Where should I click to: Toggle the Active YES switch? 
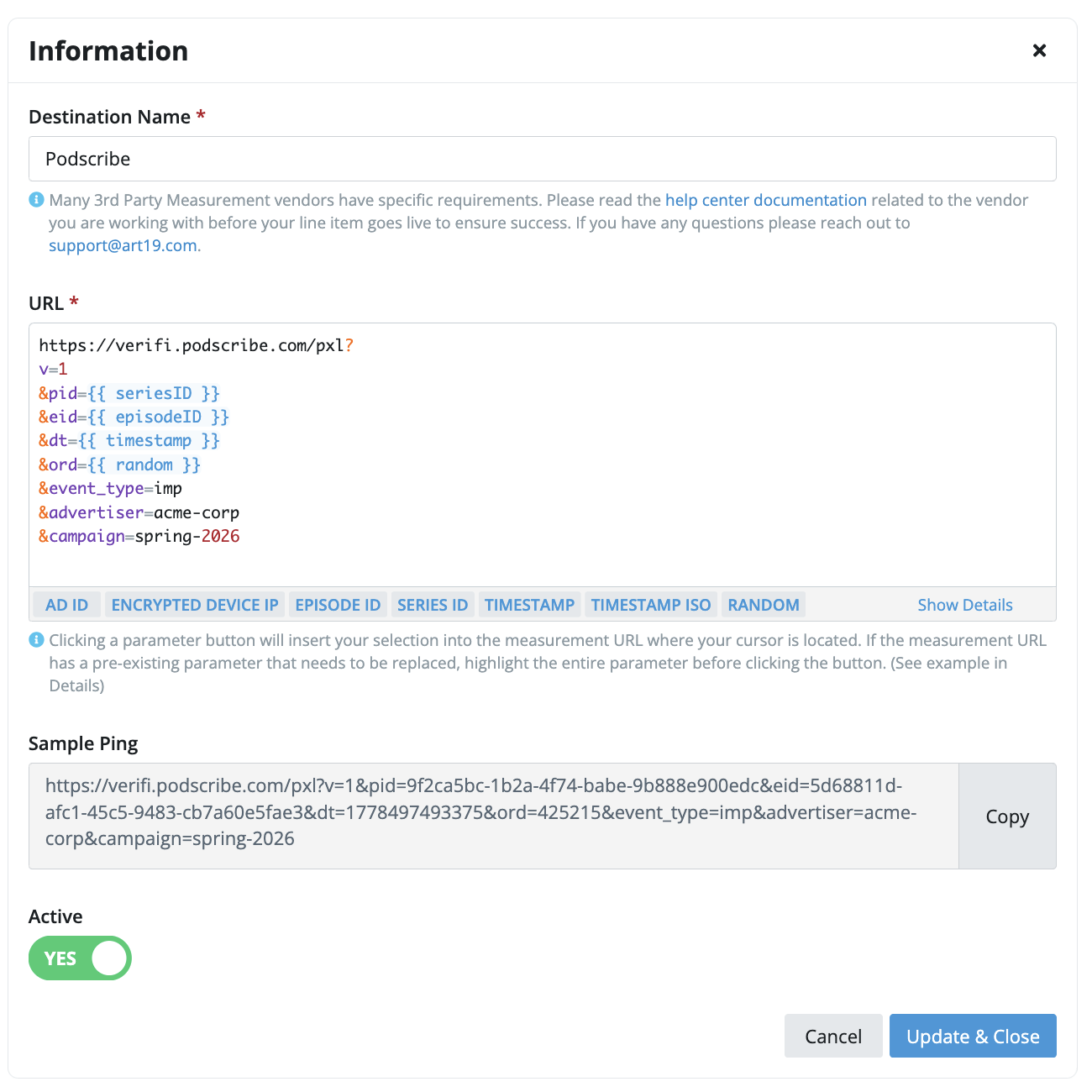(80, 958)
